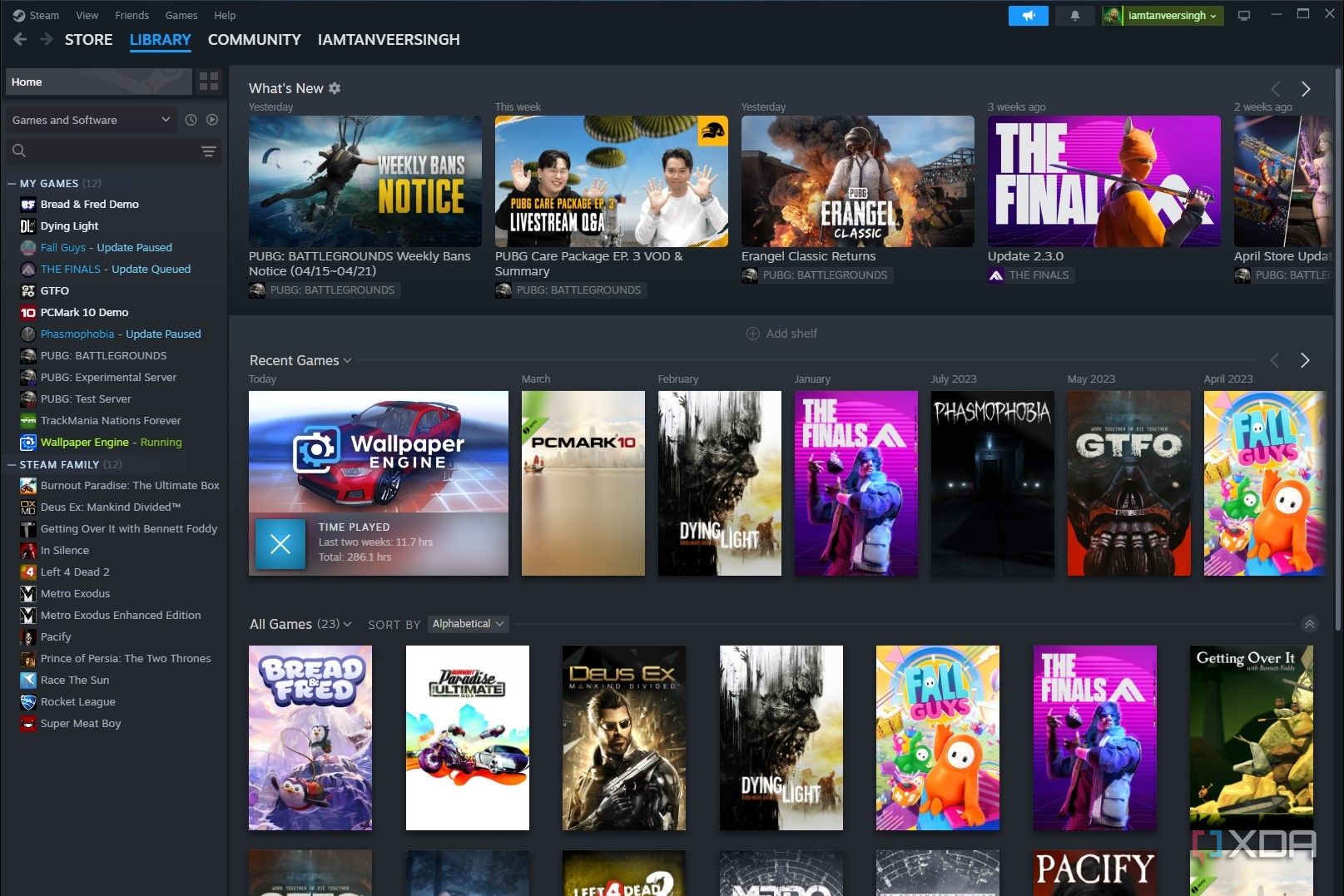Open the Weekly Bans Notice news card
1344x896 pixels.
(365, 181)
